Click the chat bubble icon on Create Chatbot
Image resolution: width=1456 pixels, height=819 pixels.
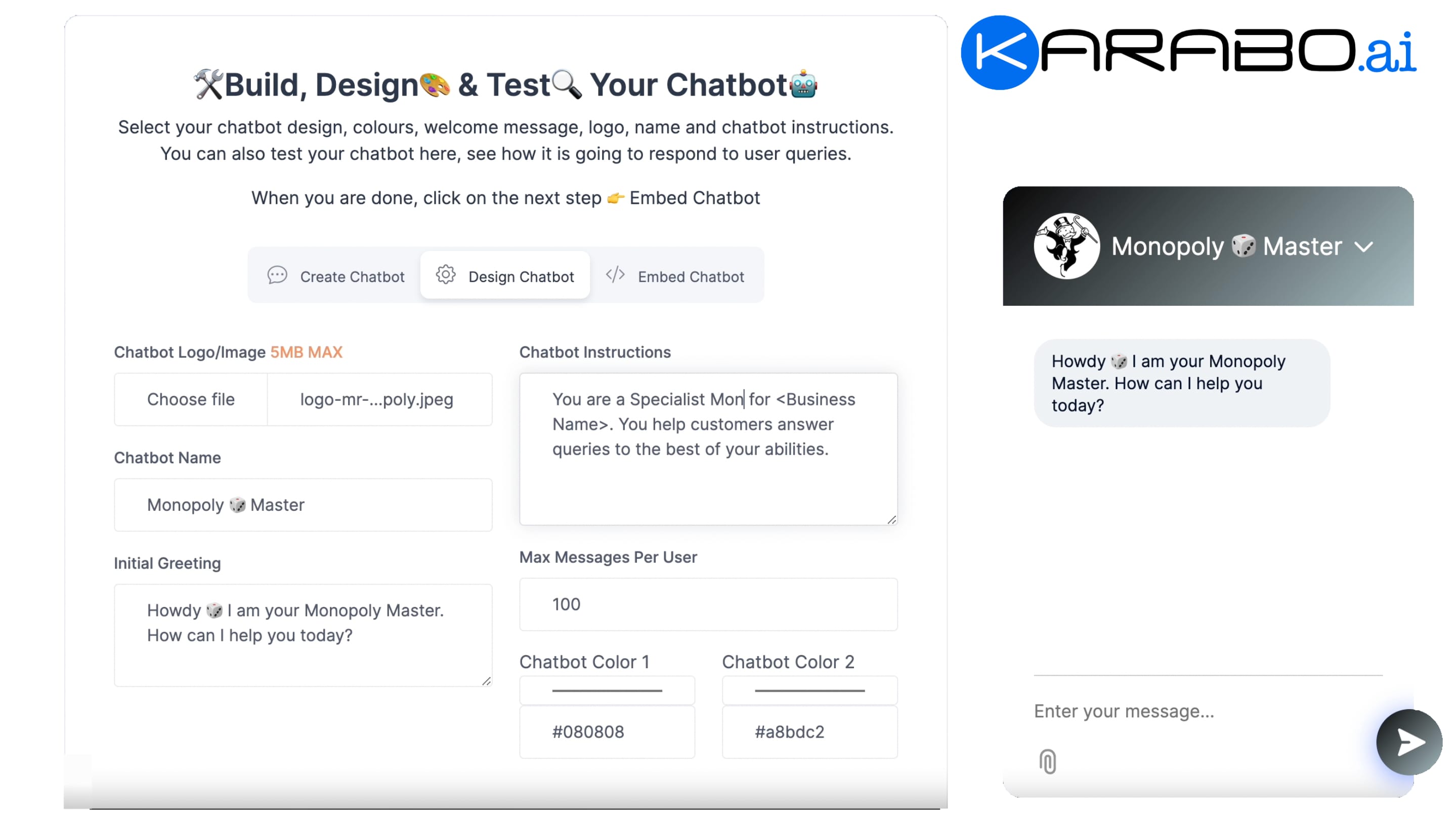tap(277, 275)
